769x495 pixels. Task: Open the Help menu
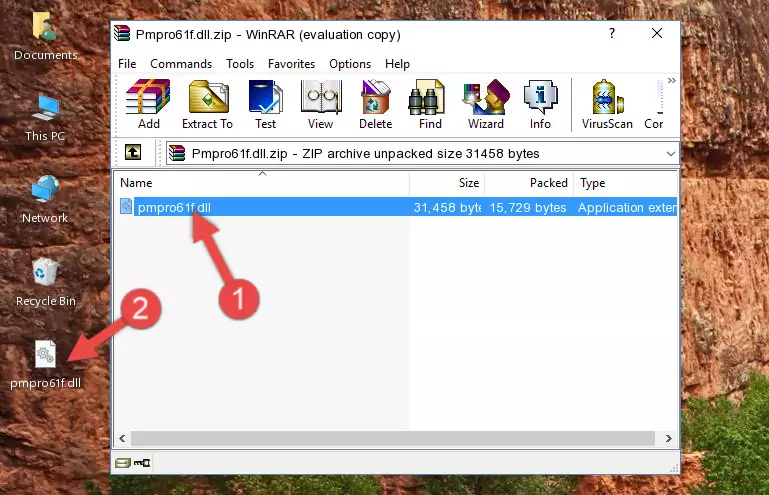pos(397,64)
